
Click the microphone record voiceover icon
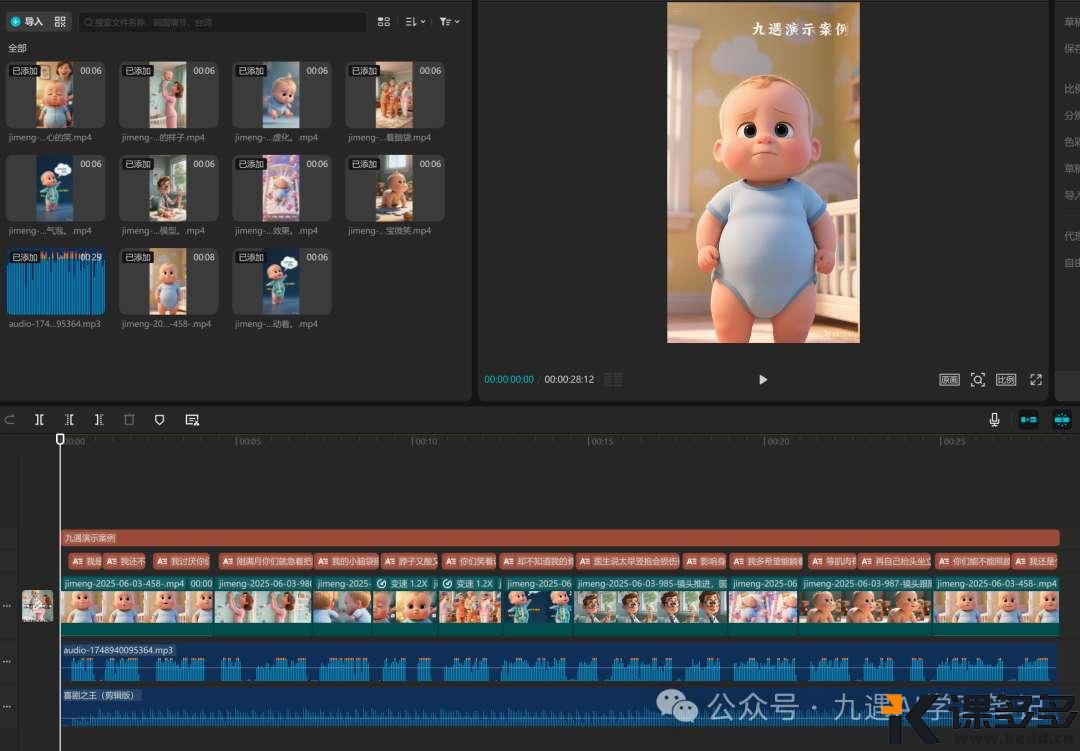[994, 420]
